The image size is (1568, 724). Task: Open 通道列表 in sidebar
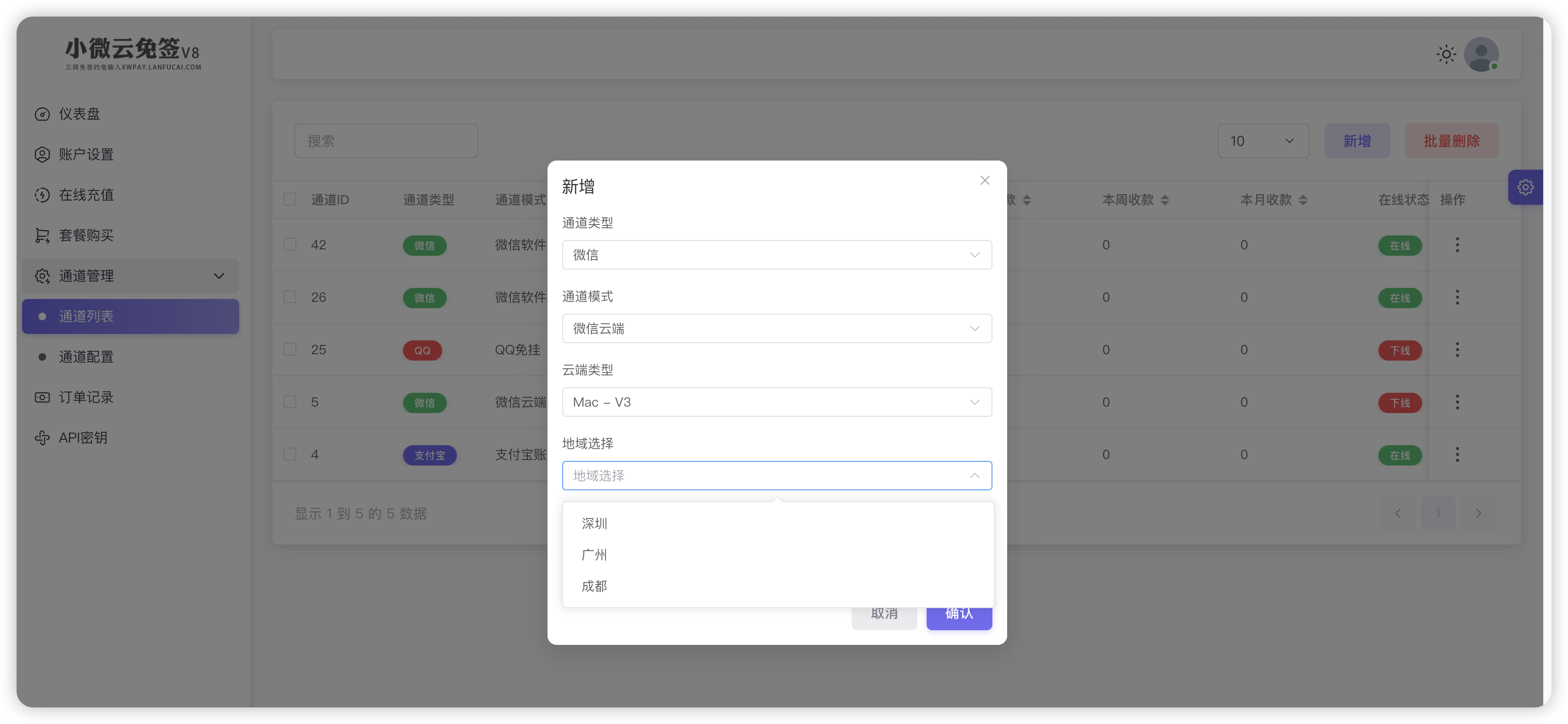point(130,316)
